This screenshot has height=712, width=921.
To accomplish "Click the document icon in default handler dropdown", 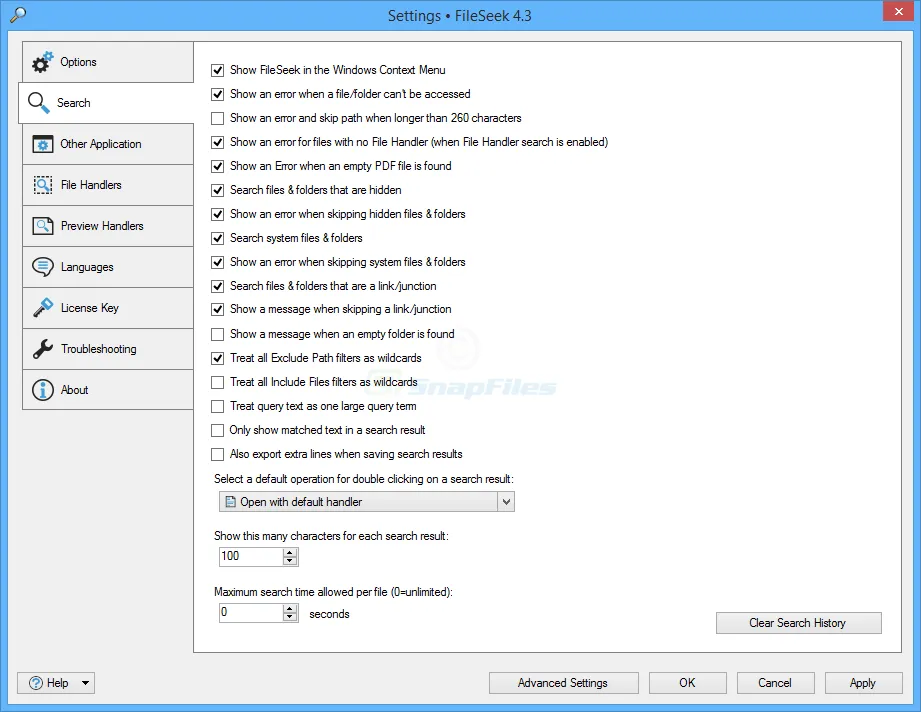I will coord(231,502).
